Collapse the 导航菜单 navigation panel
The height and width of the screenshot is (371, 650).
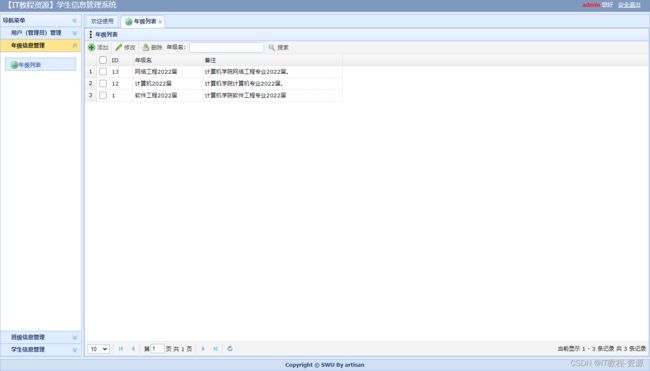click(x=75, y=20)
